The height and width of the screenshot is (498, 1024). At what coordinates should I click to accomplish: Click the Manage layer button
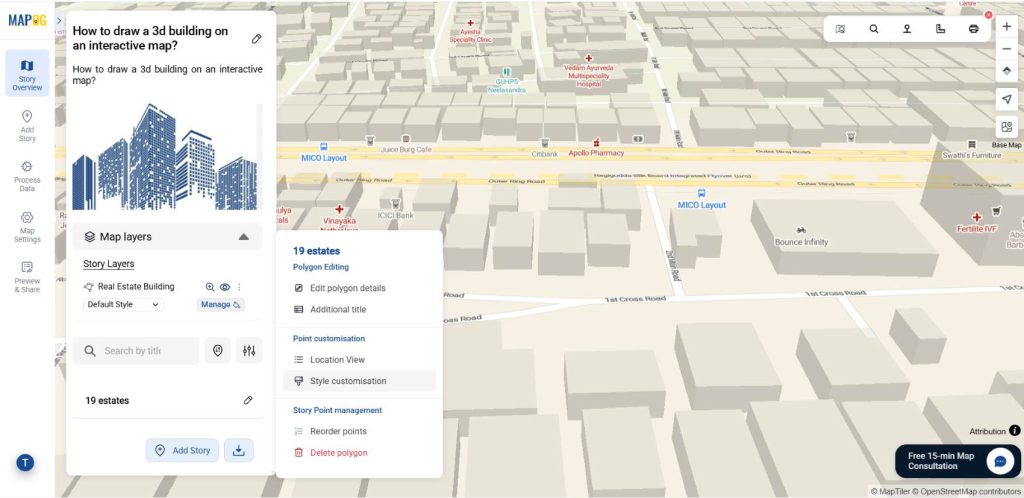coord(221,304)
